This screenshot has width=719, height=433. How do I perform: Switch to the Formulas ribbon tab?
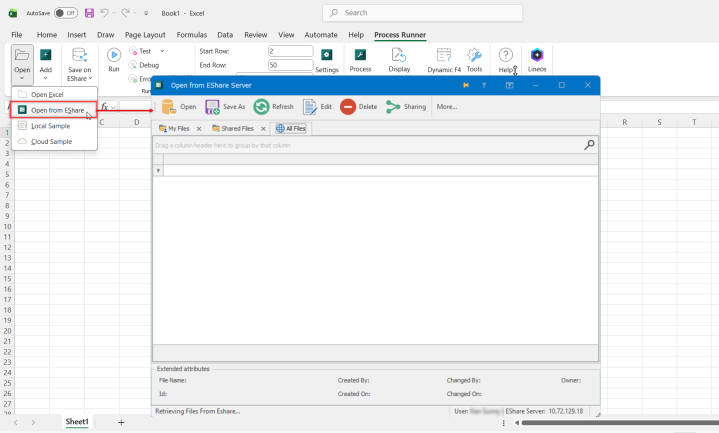(192, 35)
